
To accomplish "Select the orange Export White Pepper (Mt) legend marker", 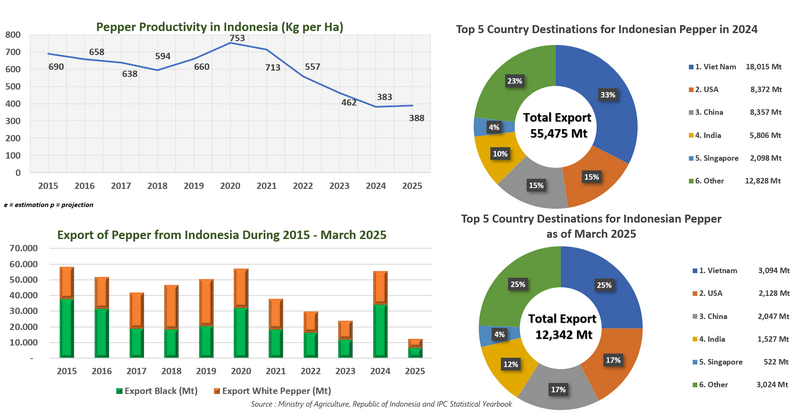I will click(213, 390).
